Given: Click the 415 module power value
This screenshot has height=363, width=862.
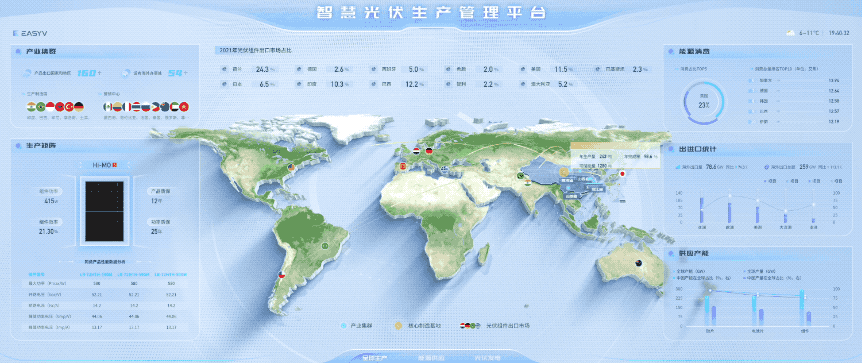Looking at the screenshot, I should point(50,201).
